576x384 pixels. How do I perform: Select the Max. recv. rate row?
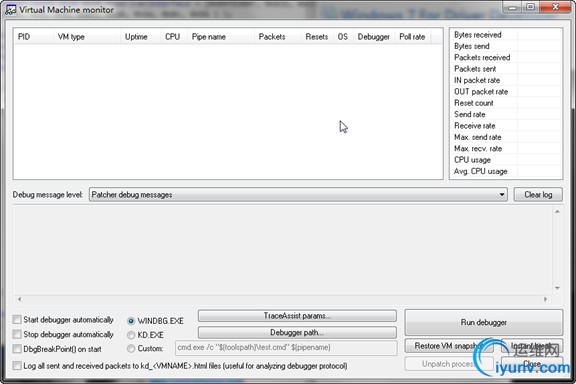point(506,148)
